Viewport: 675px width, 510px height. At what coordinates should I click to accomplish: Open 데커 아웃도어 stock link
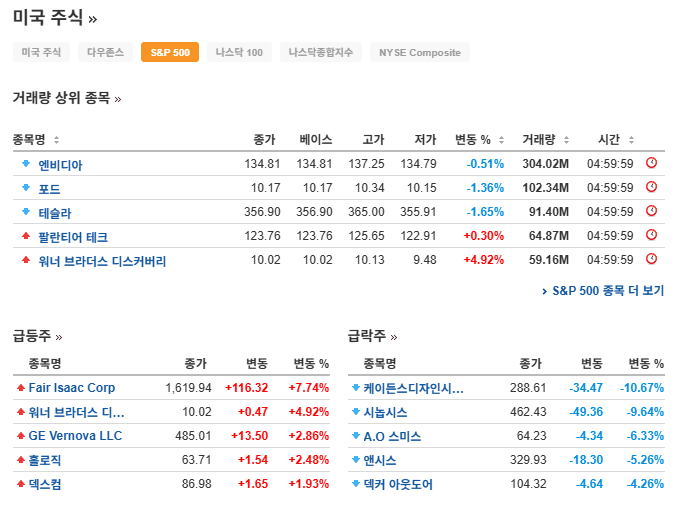[398, 484]
